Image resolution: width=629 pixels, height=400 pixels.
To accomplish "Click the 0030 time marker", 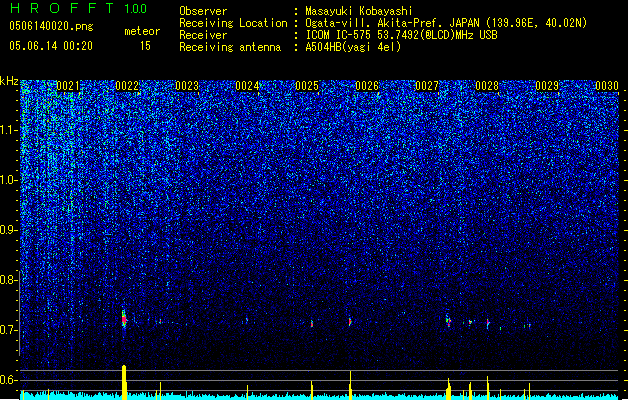I will (607, 86).
